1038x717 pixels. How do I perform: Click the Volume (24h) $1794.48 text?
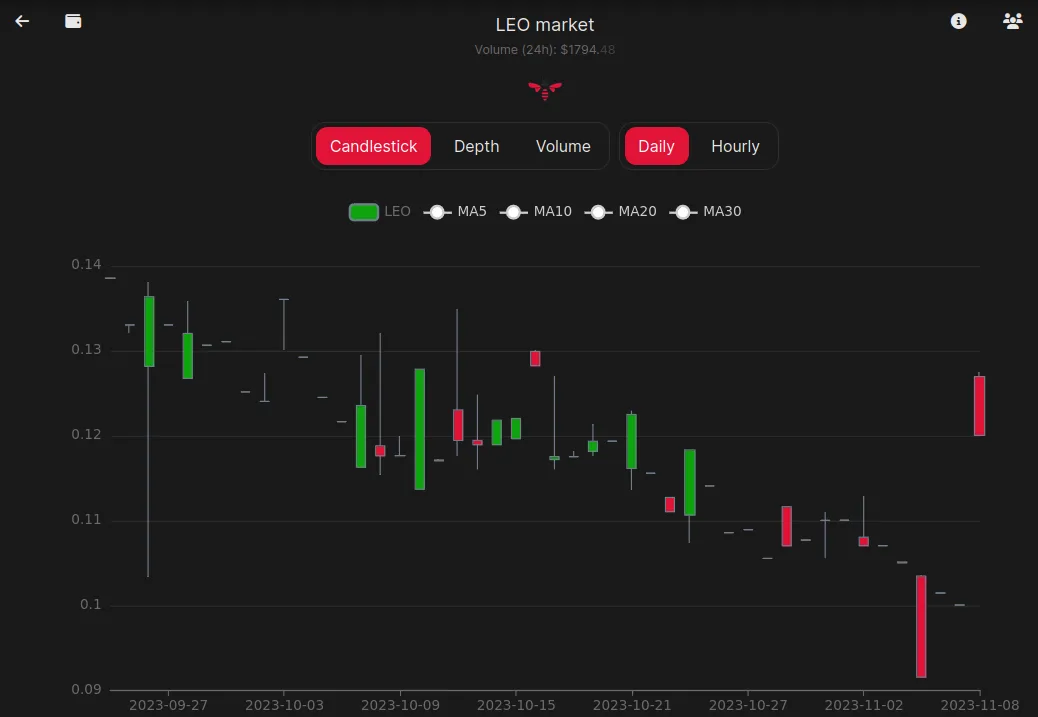[x=545, y=50]
